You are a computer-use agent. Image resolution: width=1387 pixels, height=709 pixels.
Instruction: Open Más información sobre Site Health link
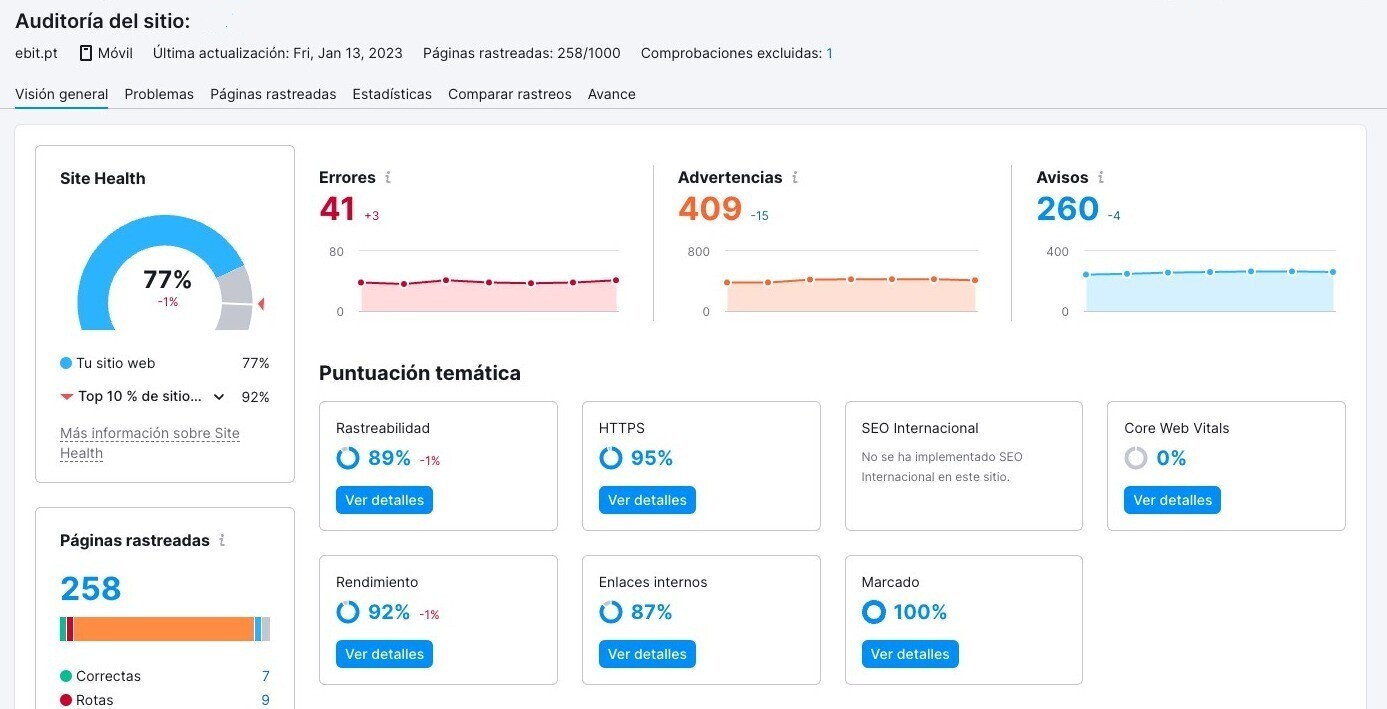click(x=150, y=433)
